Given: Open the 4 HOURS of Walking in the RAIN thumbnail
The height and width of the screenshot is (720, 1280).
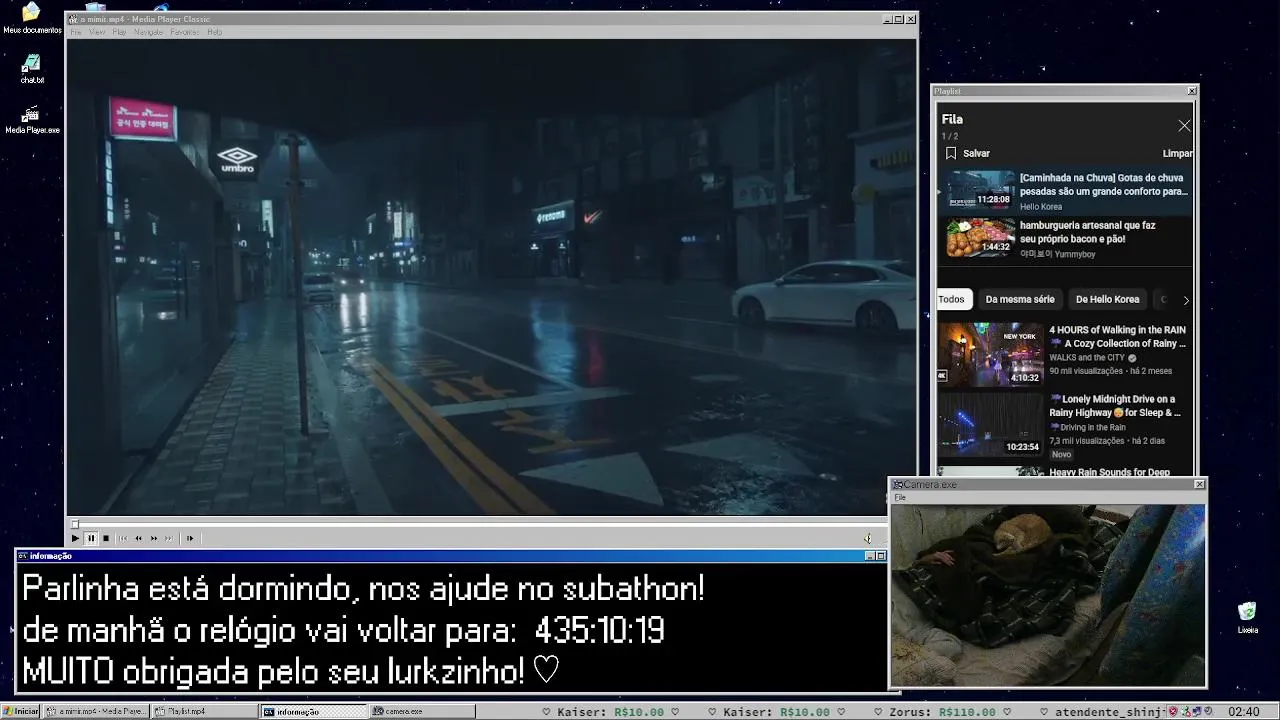Looking at the screenshot, I should (990, 354).
